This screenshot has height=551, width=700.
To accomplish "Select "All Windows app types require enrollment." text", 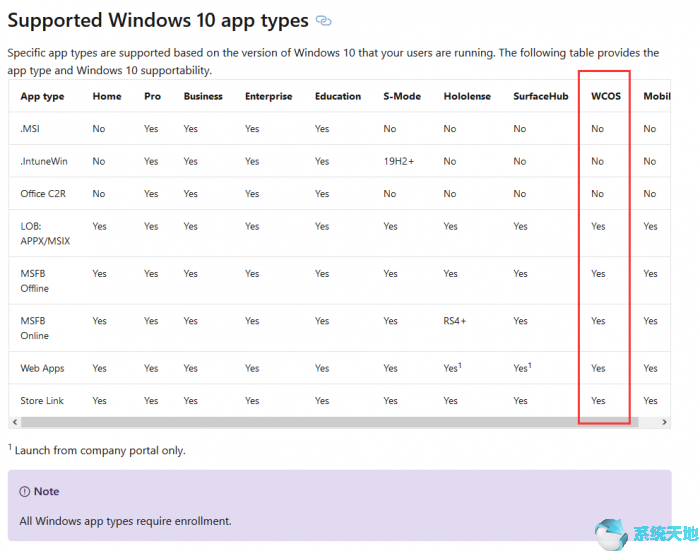I will (x=125, y=522).
